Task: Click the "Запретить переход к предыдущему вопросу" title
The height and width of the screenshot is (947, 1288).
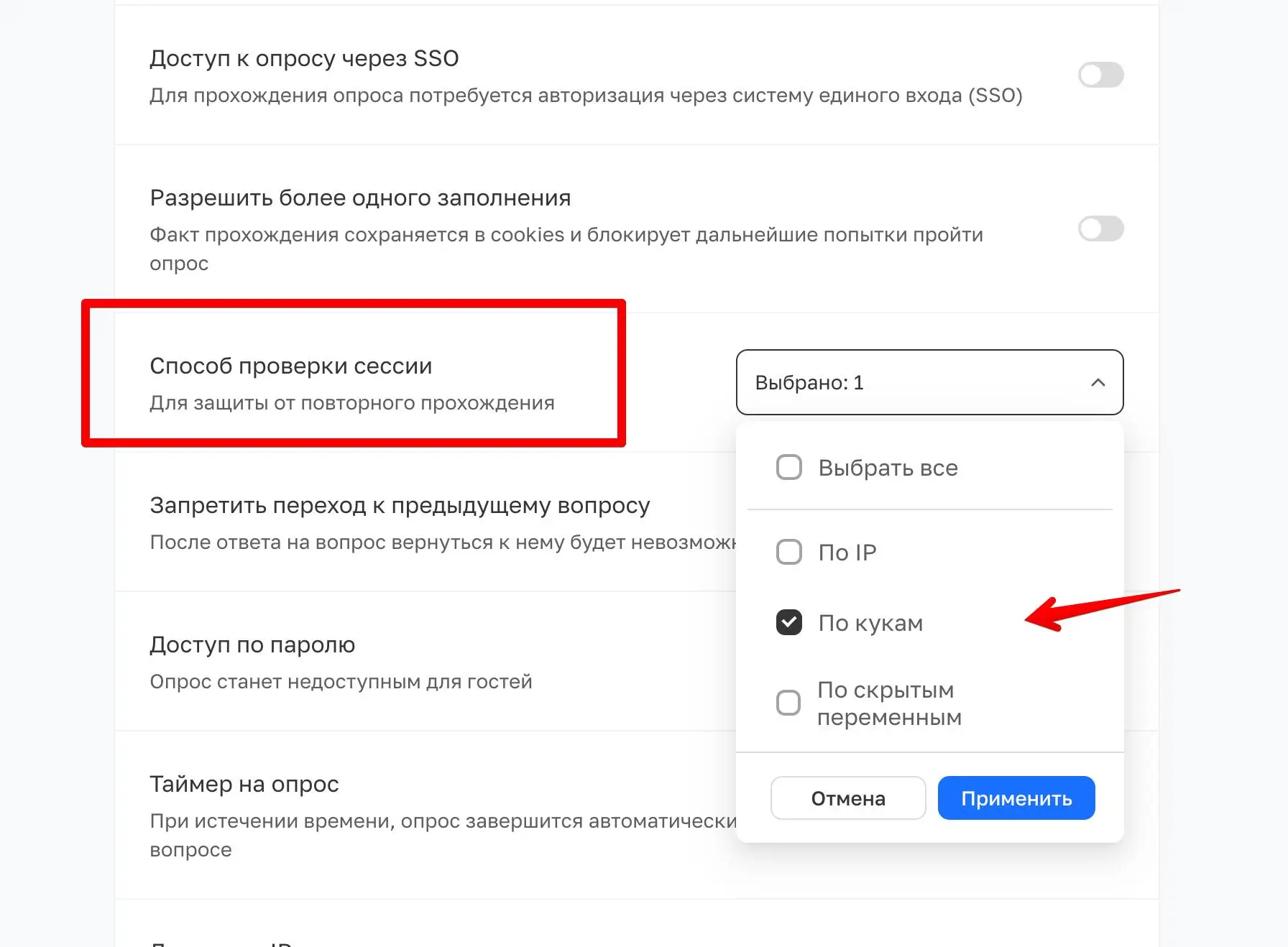Action: [x=400, y=506]
